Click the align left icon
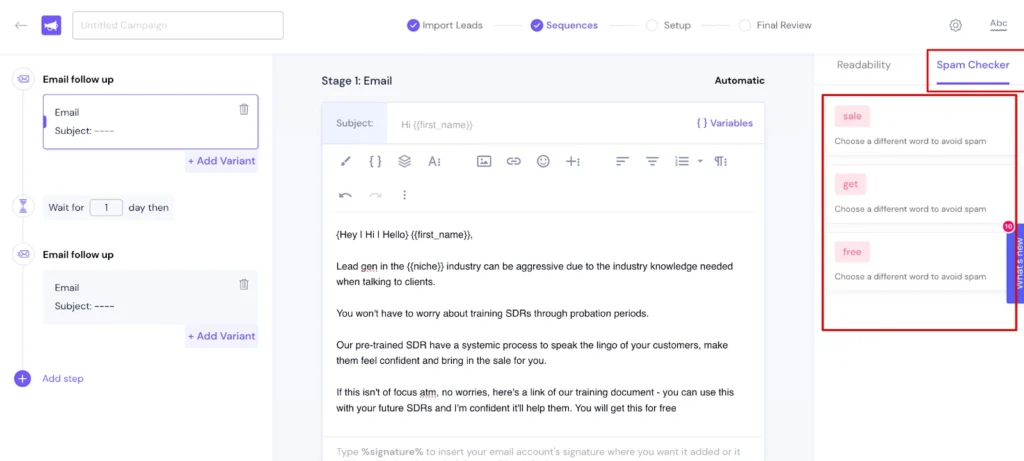The image size is (1024, 461). click(x=622, y=161)
